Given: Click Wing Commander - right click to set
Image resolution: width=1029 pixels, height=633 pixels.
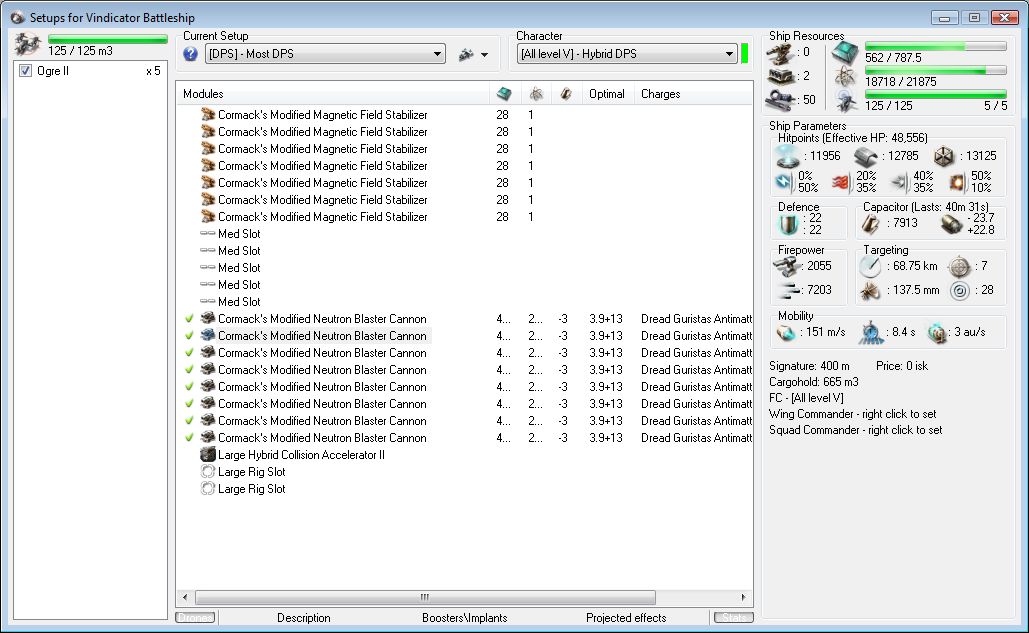Looking at the screenshot, I should tap(852, 414).
